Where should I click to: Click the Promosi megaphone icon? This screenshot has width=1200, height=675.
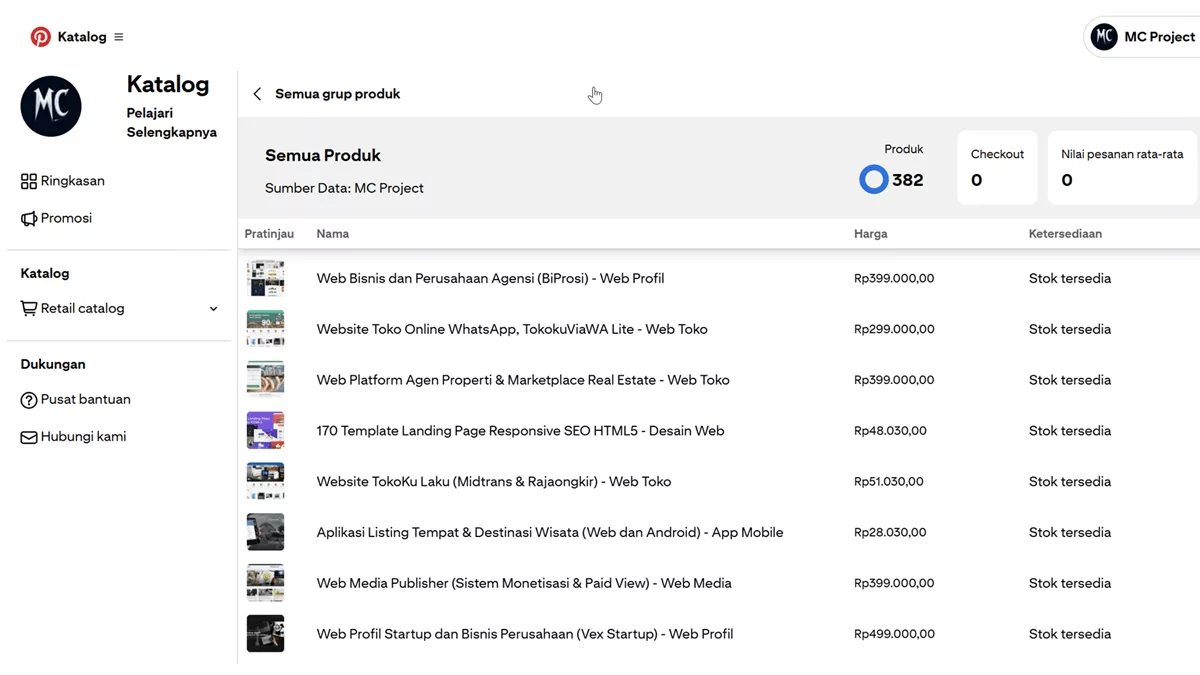point(29,218)
